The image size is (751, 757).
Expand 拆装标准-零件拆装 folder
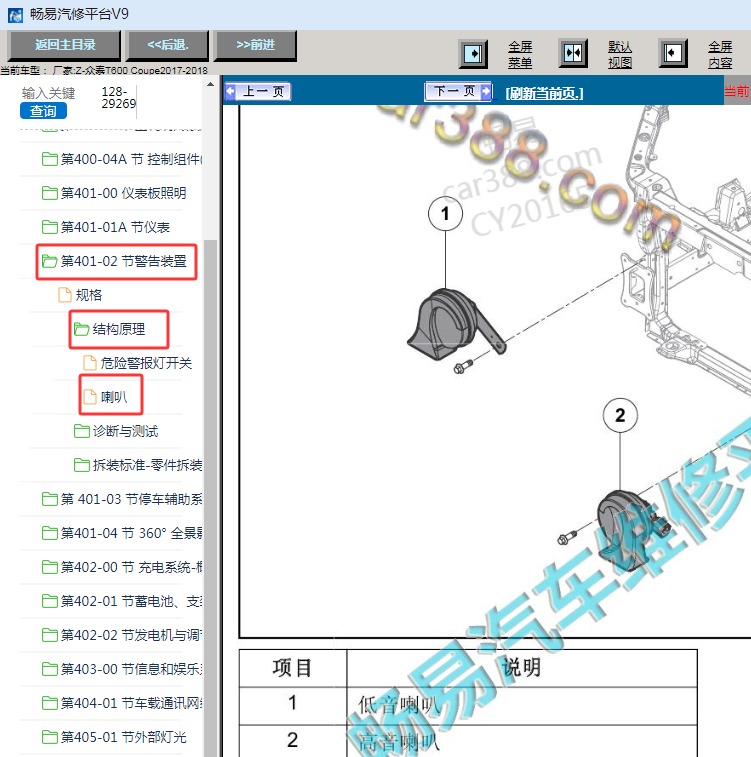[x=138, y=465]
